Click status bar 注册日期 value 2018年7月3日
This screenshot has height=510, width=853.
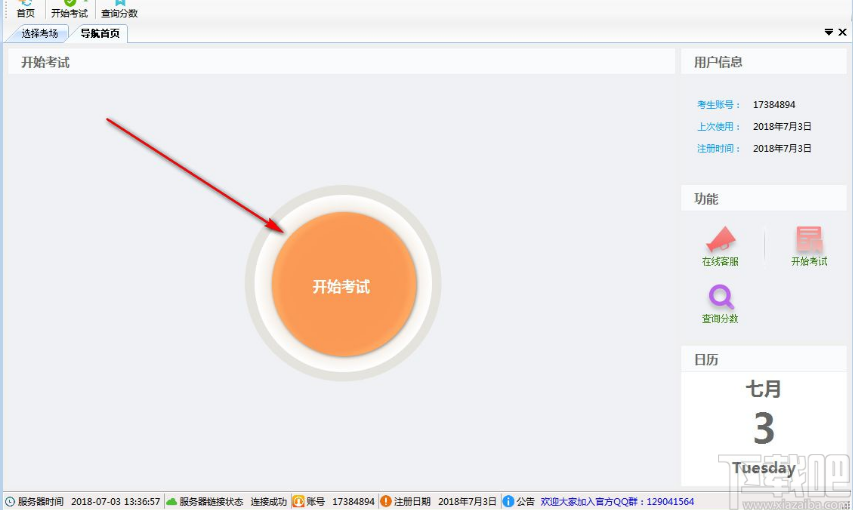point(467,501)
